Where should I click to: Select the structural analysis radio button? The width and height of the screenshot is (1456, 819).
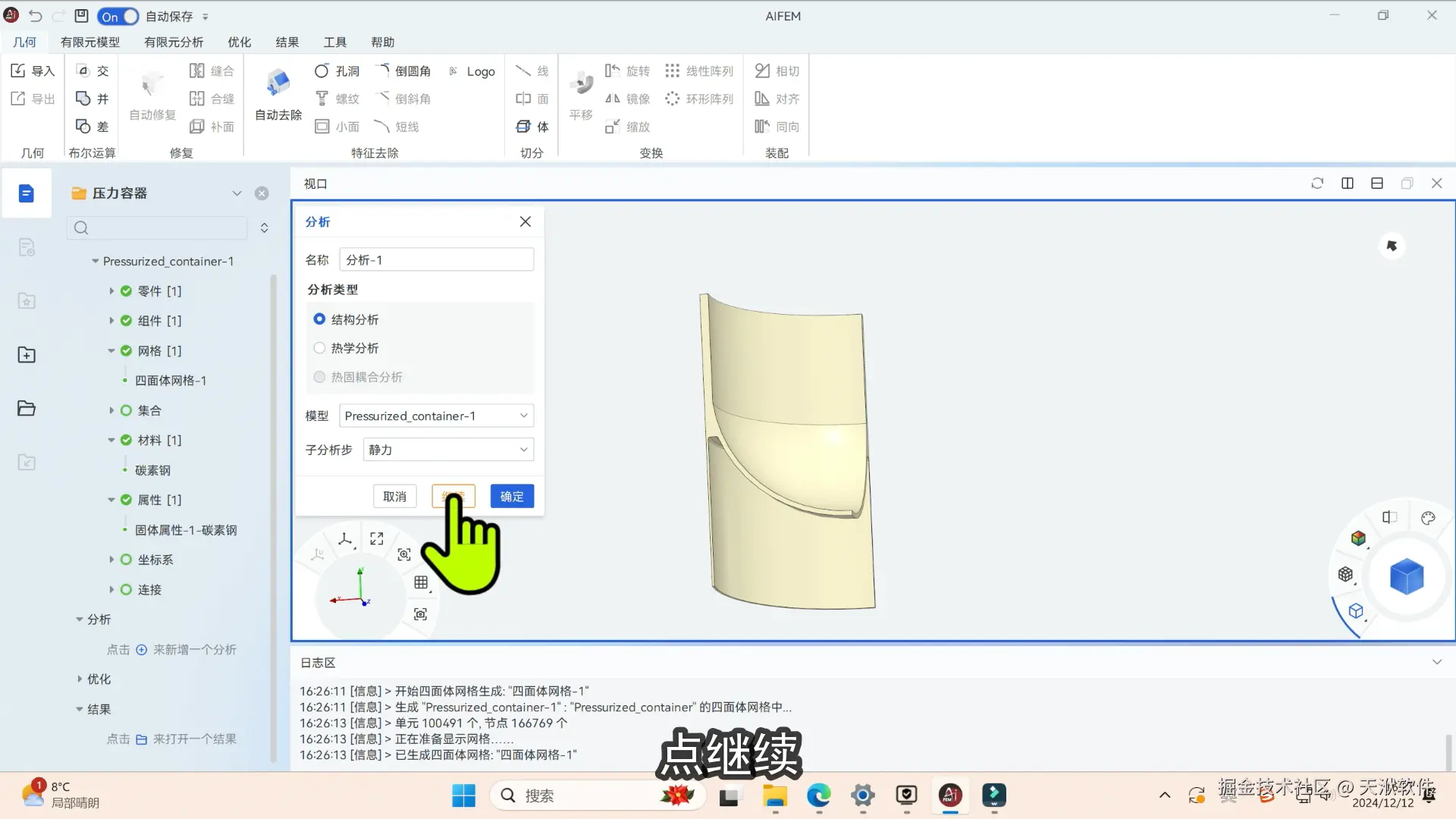(x=319, y=319)
